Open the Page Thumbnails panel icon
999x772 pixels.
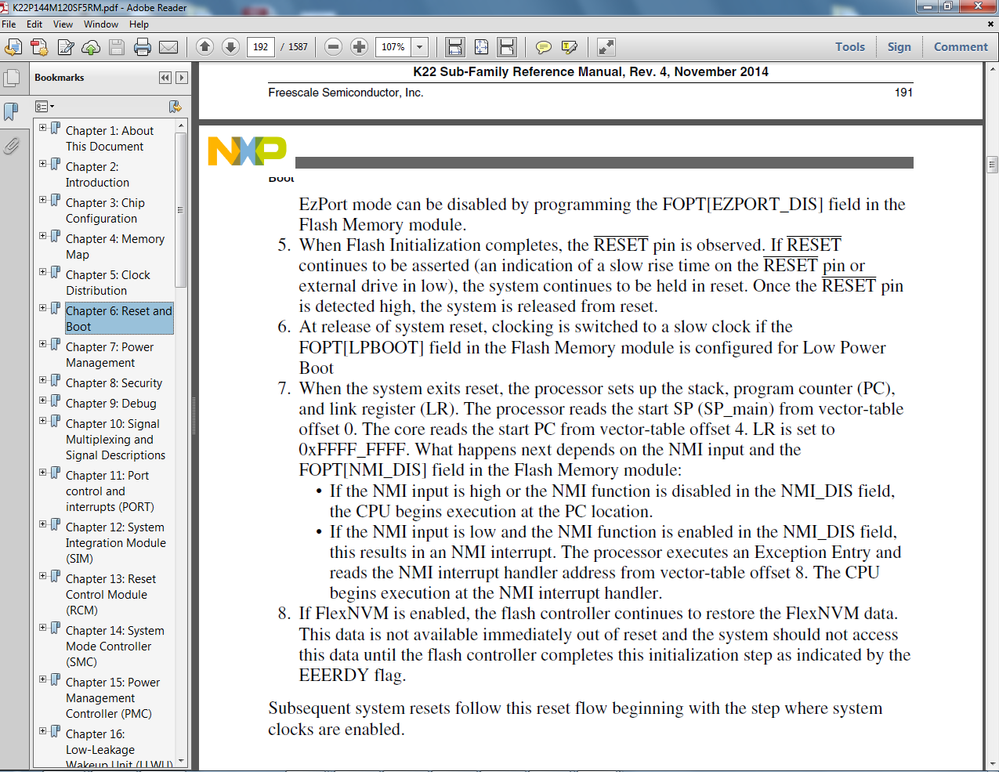11,78
